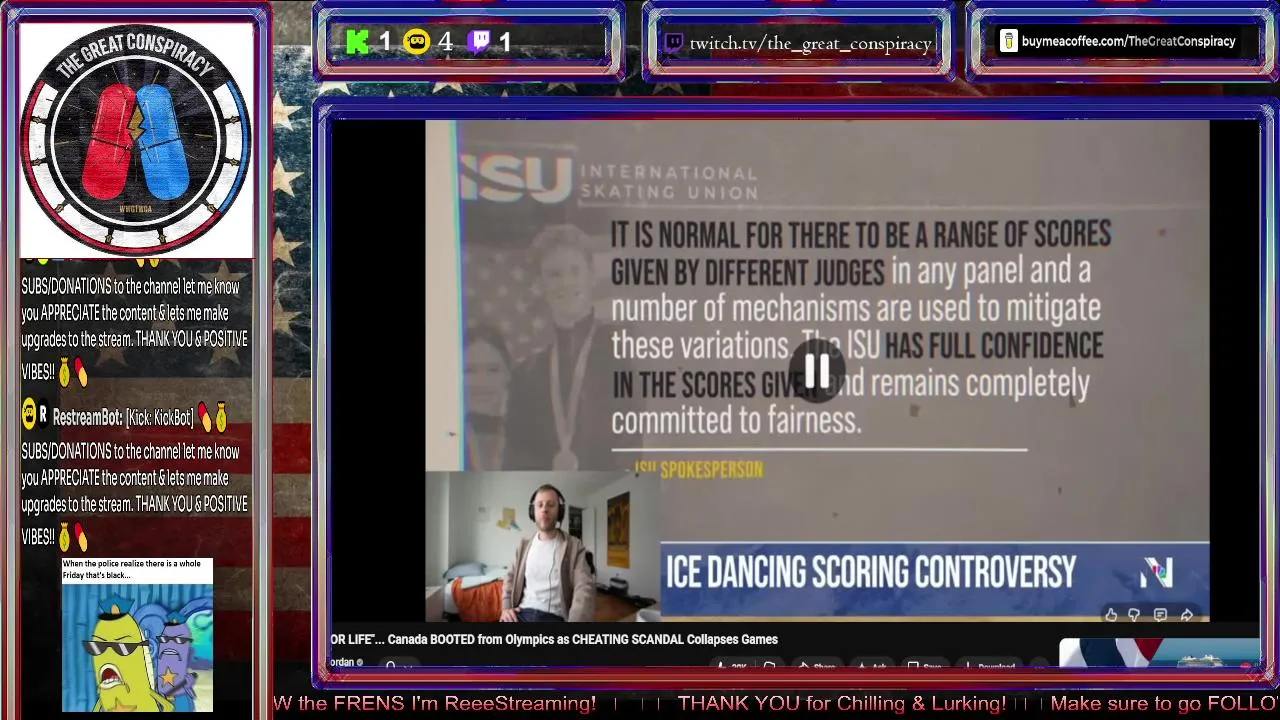Click the [Kick: KickBot] label in chat

pos(159,418)
